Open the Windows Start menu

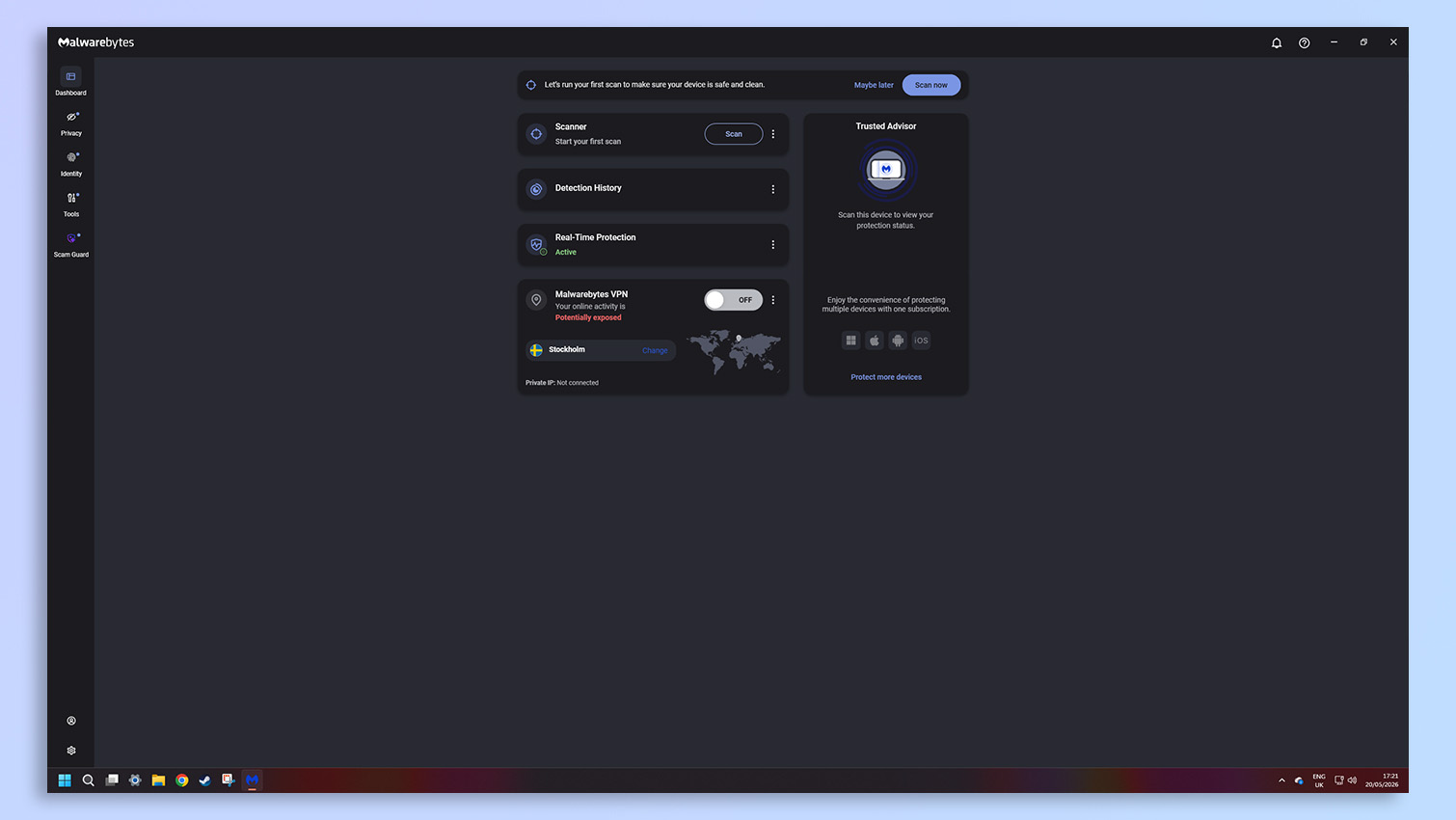tap(65, 780)
